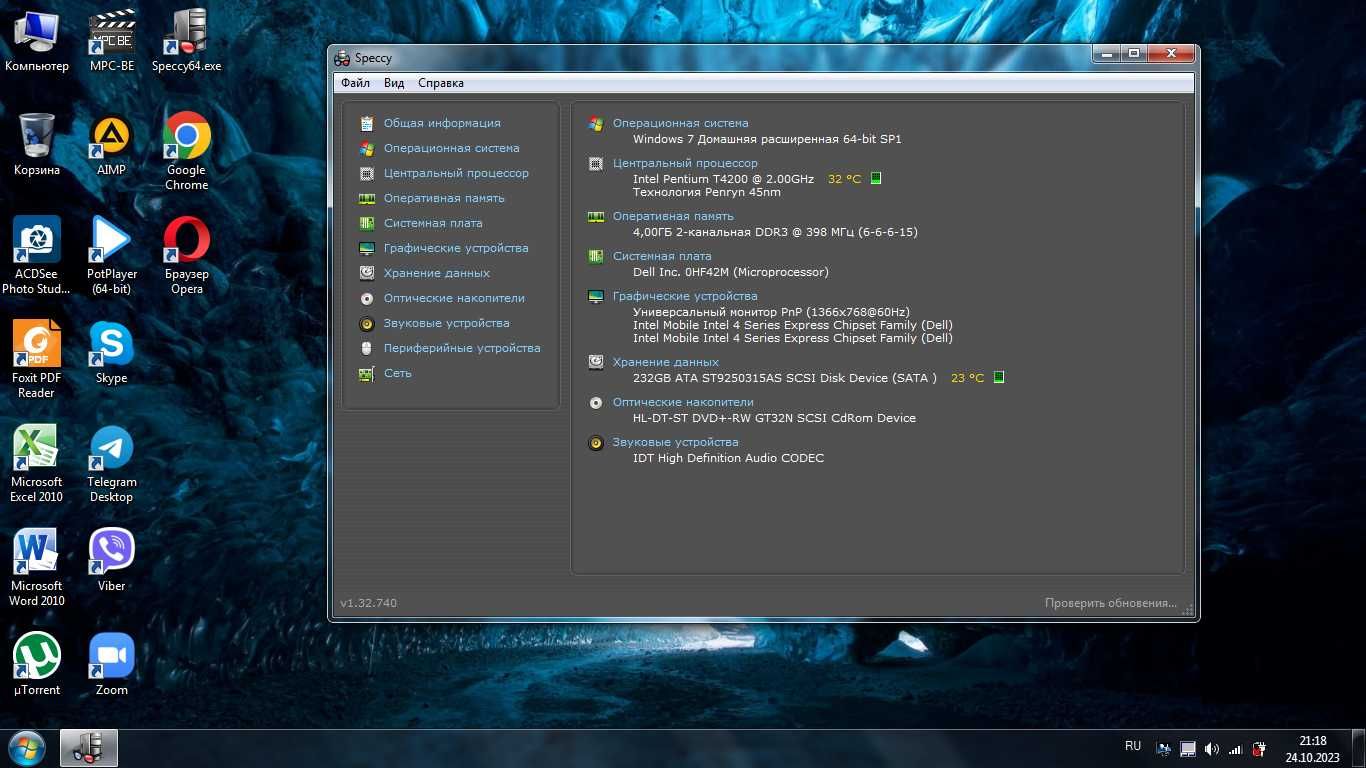
Task: Open the Операционная система heading in the summary pane
Action: 680,123
